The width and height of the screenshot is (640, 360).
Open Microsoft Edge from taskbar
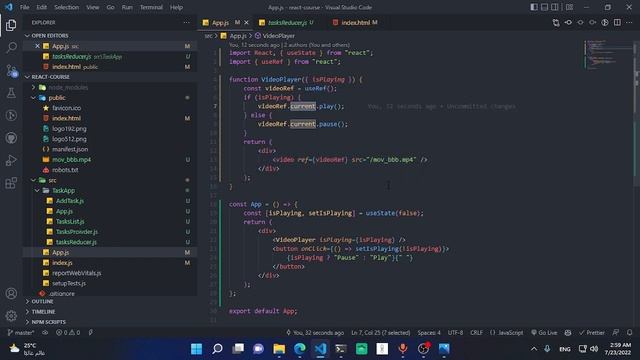point(300,349)
